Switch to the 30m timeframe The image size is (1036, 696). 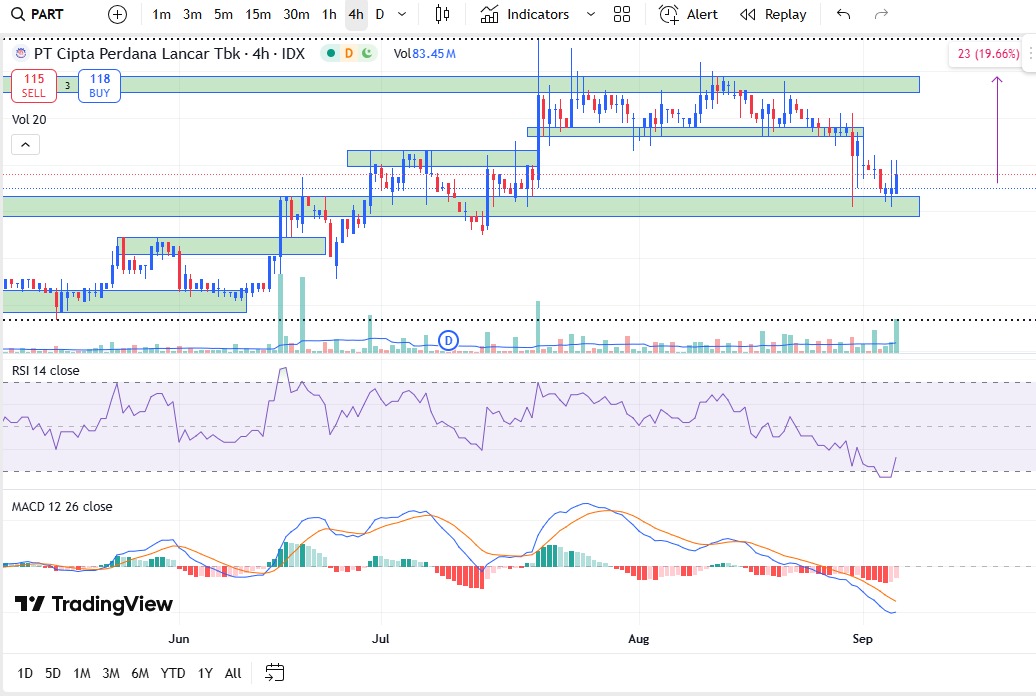pos(296,14)
